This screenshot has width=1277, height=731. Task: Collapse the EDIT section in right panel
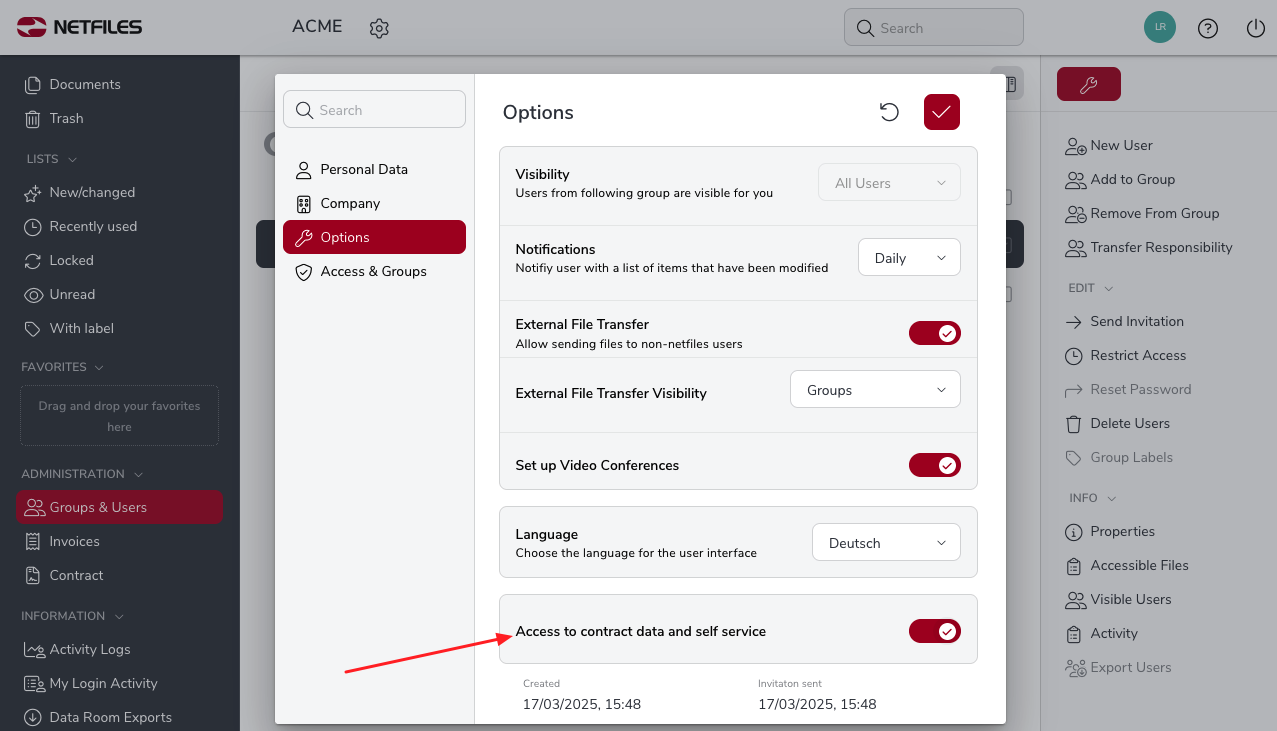tap(1091, 288)
